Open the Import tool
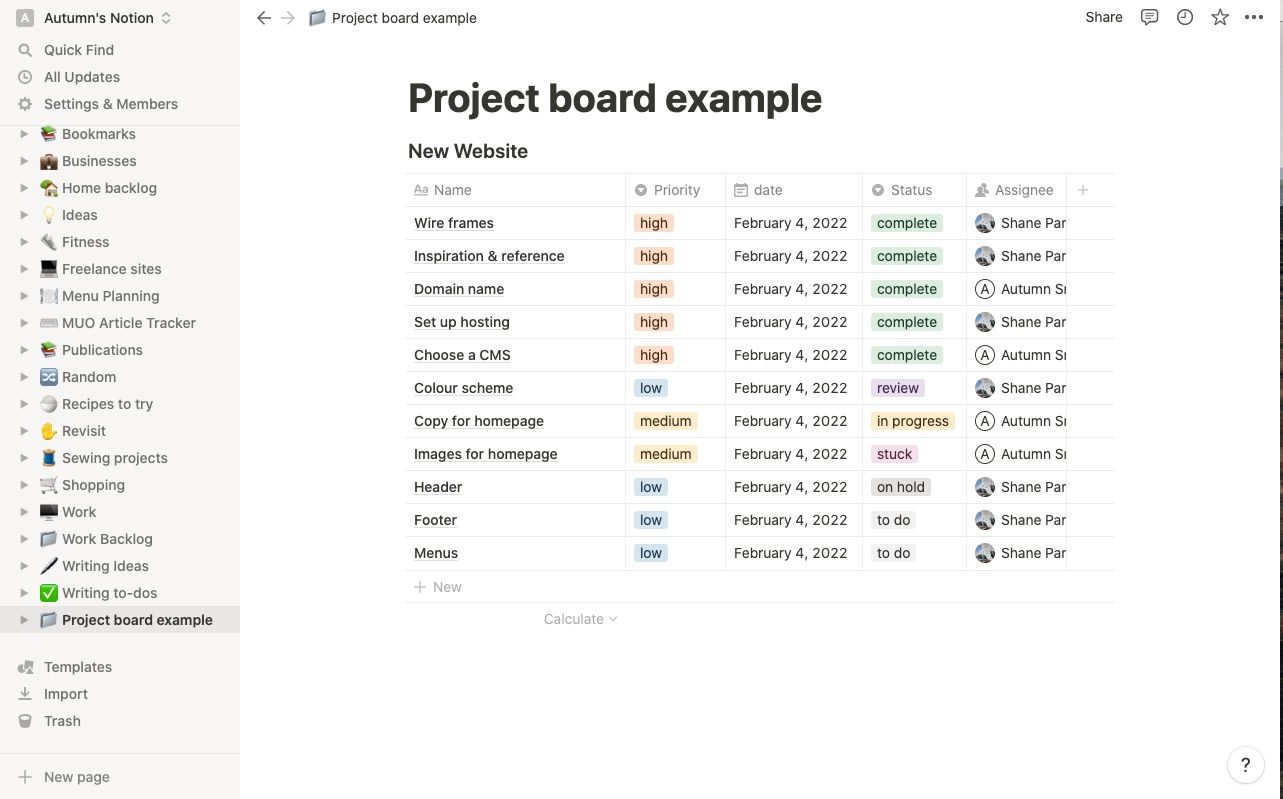 pyautogui.click(x=65, y=693)
